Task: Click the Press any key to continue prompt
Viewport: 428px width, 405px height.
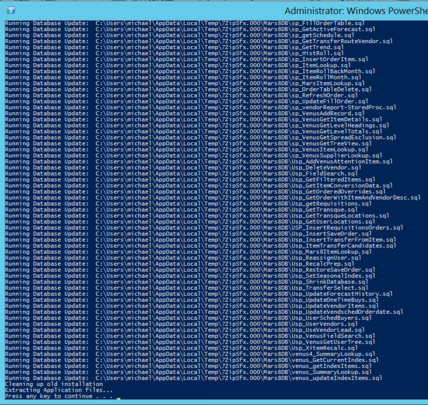Action: point(59,396)
